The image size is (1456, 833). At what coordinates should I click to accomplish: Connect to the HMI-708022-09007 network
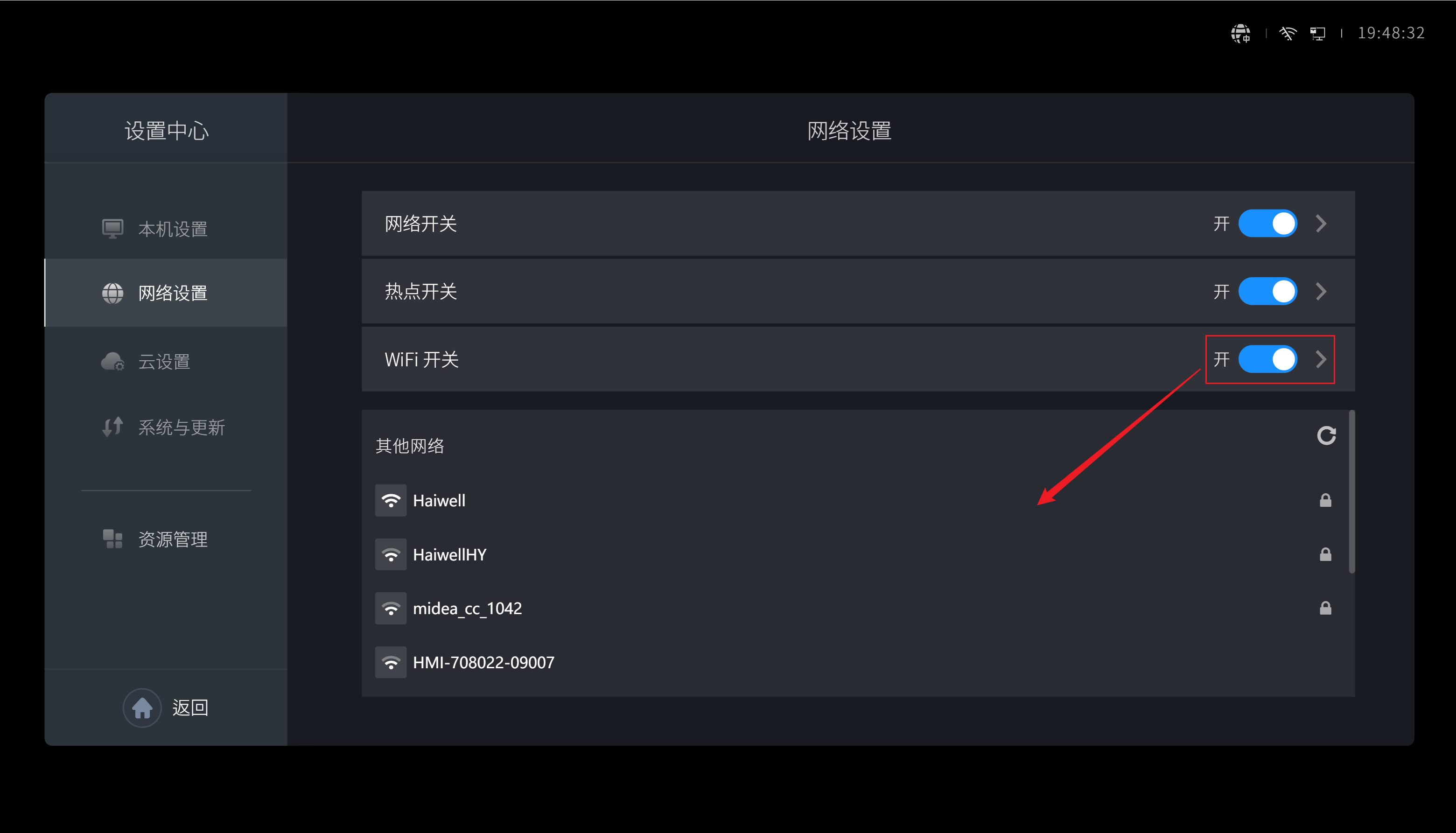click(858, 663)
